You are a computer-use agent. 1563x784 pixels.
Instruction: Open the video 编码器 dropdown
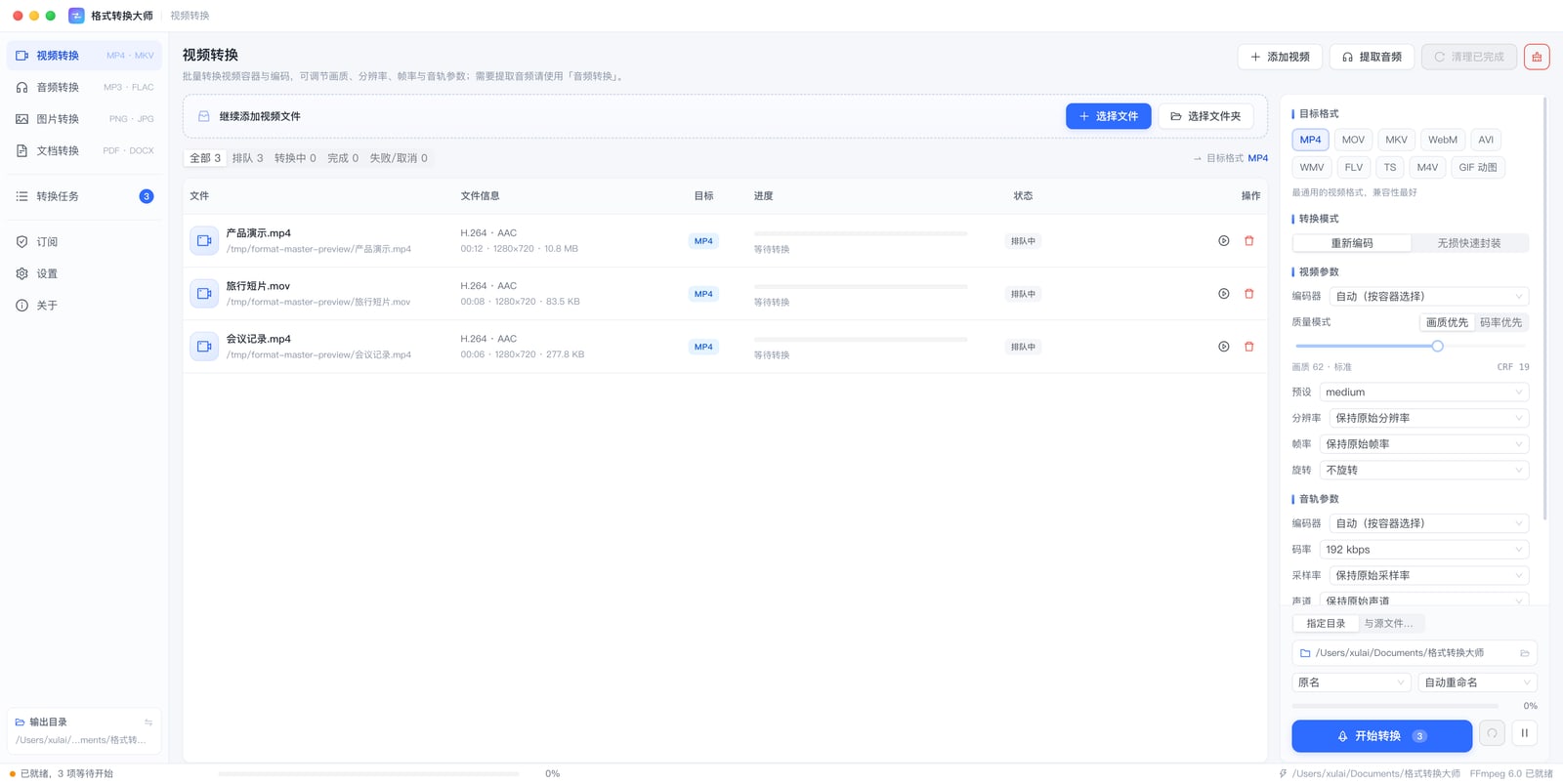pos(1429,296)
